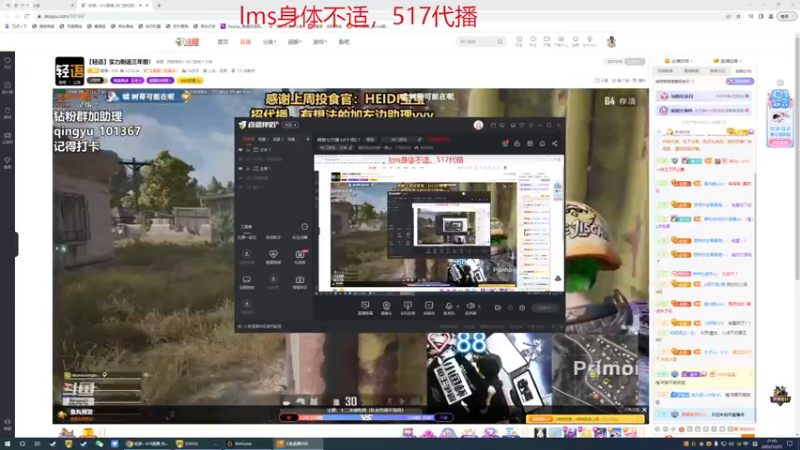Image resolution: width=800 pixels, height=450 pixels.
Task: Add a new scene with plus icon
Action: [x=307, y=139]
